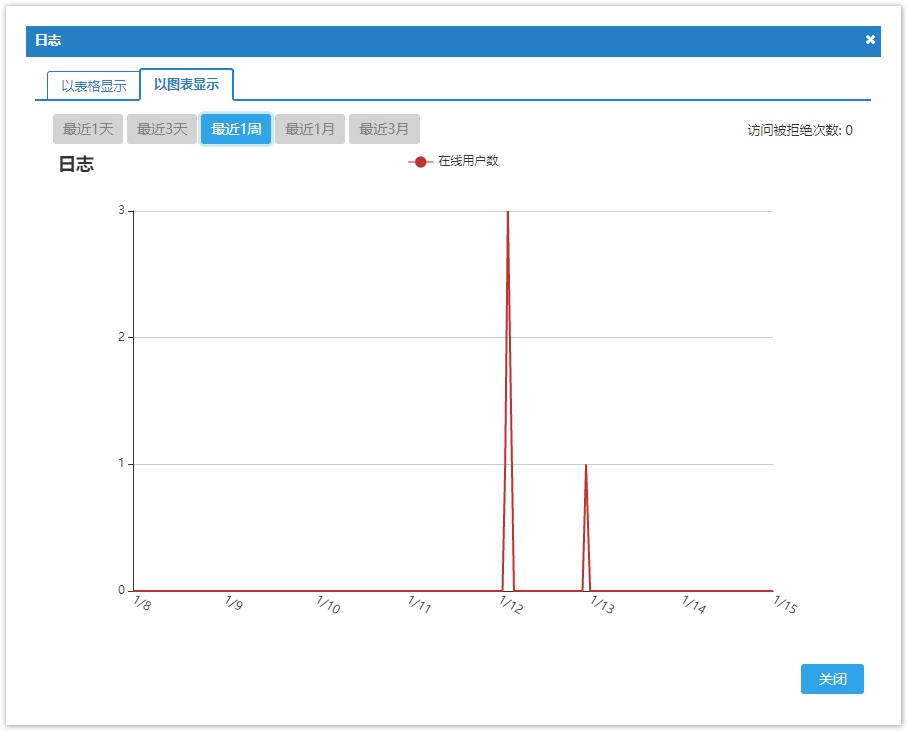Click the peak of the 1/12 spike
This screenshot has height=731, width=907.
[508, 212]
